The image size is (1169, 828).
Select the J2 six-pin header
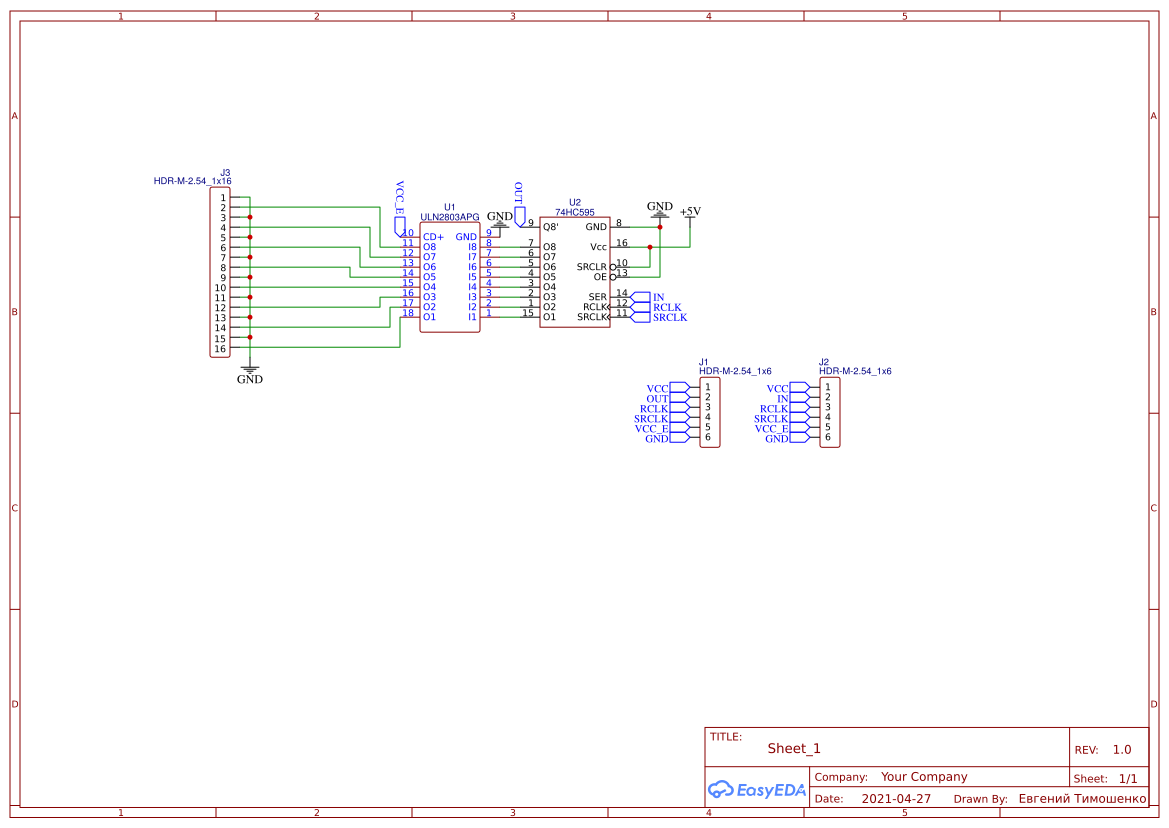[x=830, y=412]
